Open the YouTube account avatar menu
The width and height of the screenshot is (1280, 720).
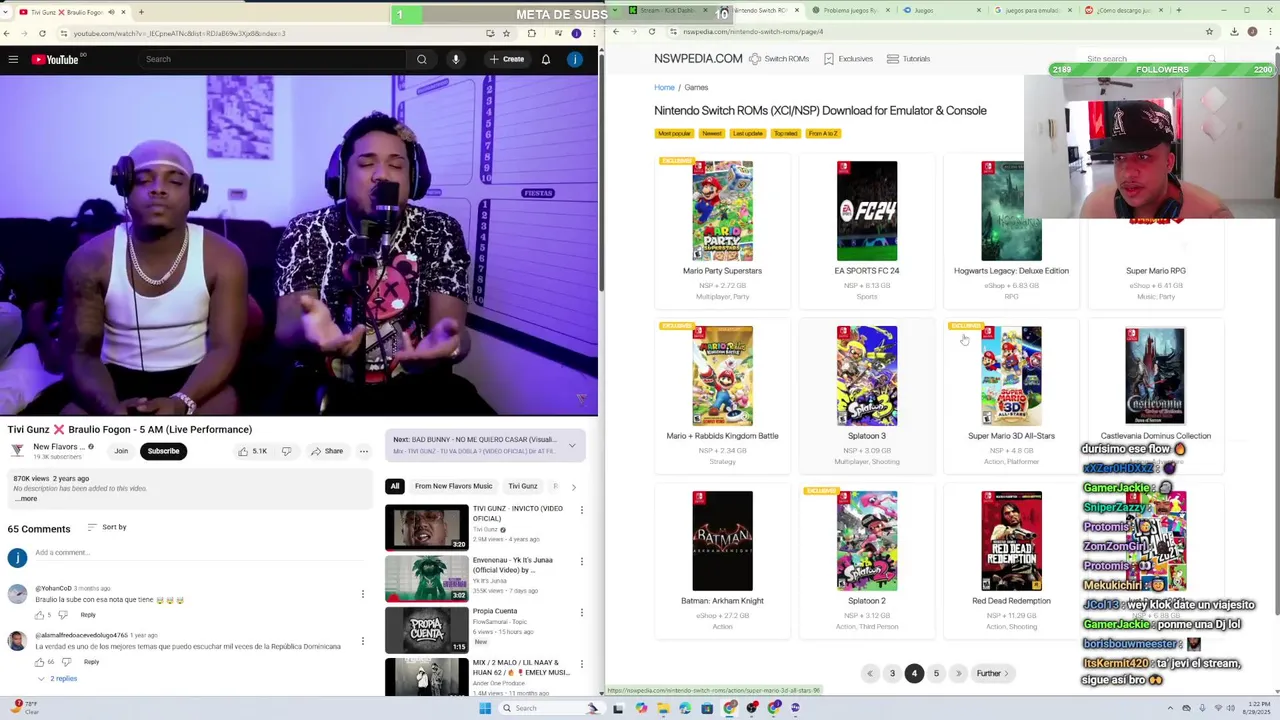tap(575, 59)
